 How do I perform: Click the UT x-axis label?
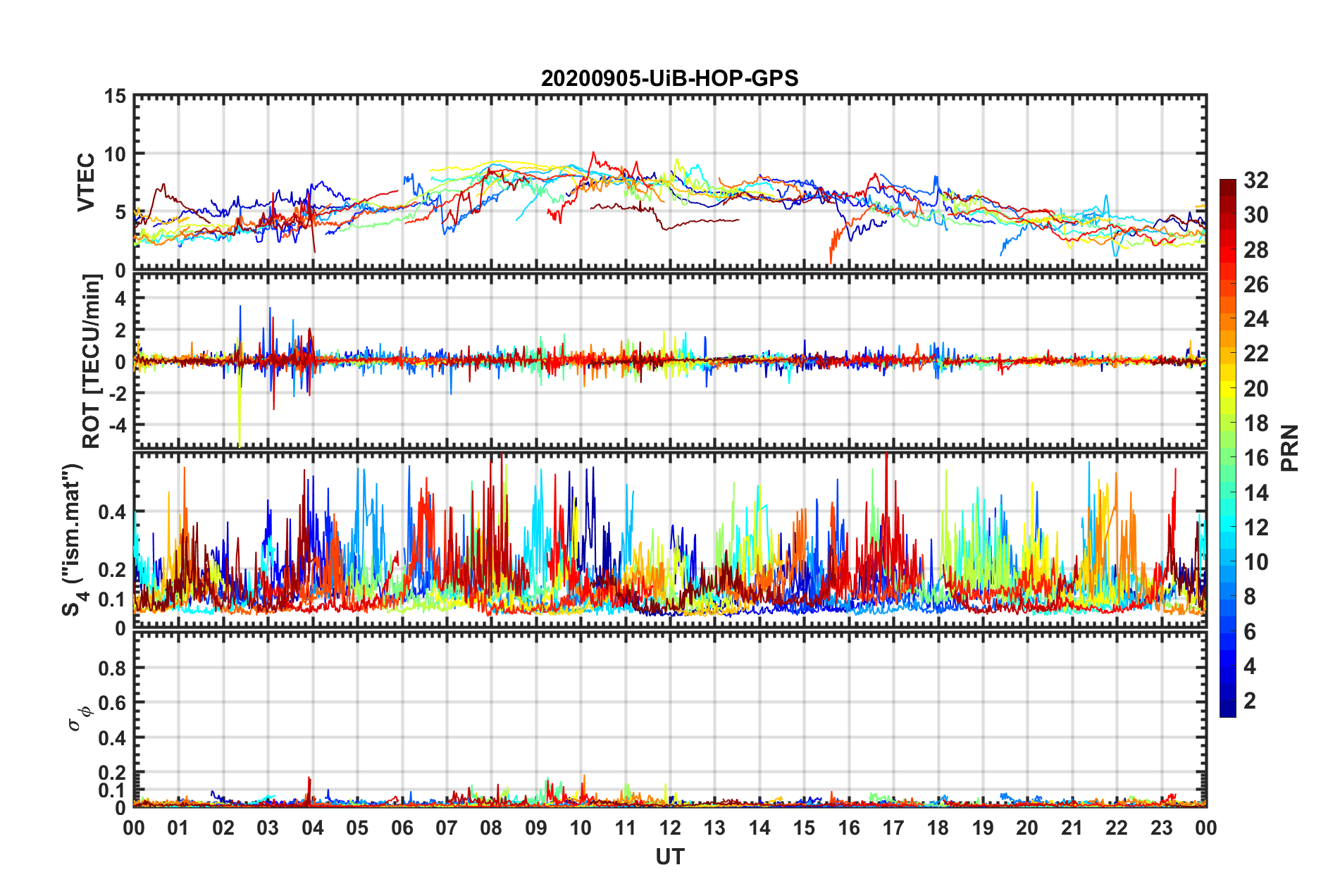point(669,857)
